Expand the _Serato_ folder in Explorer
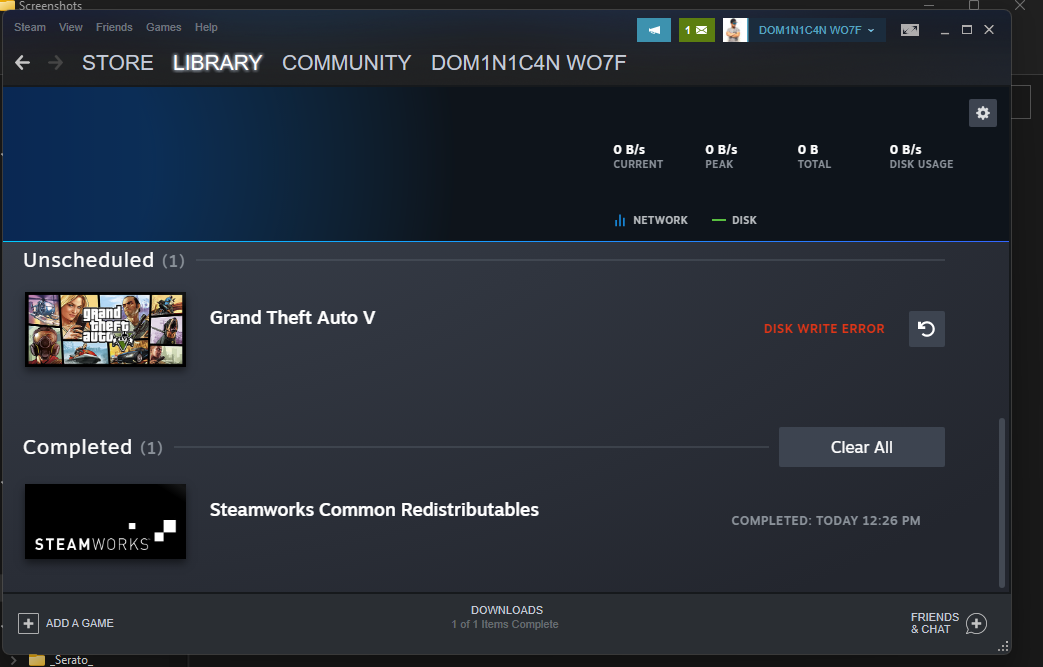This screenshot has width=1043, height=667. (x=13, y=660)
